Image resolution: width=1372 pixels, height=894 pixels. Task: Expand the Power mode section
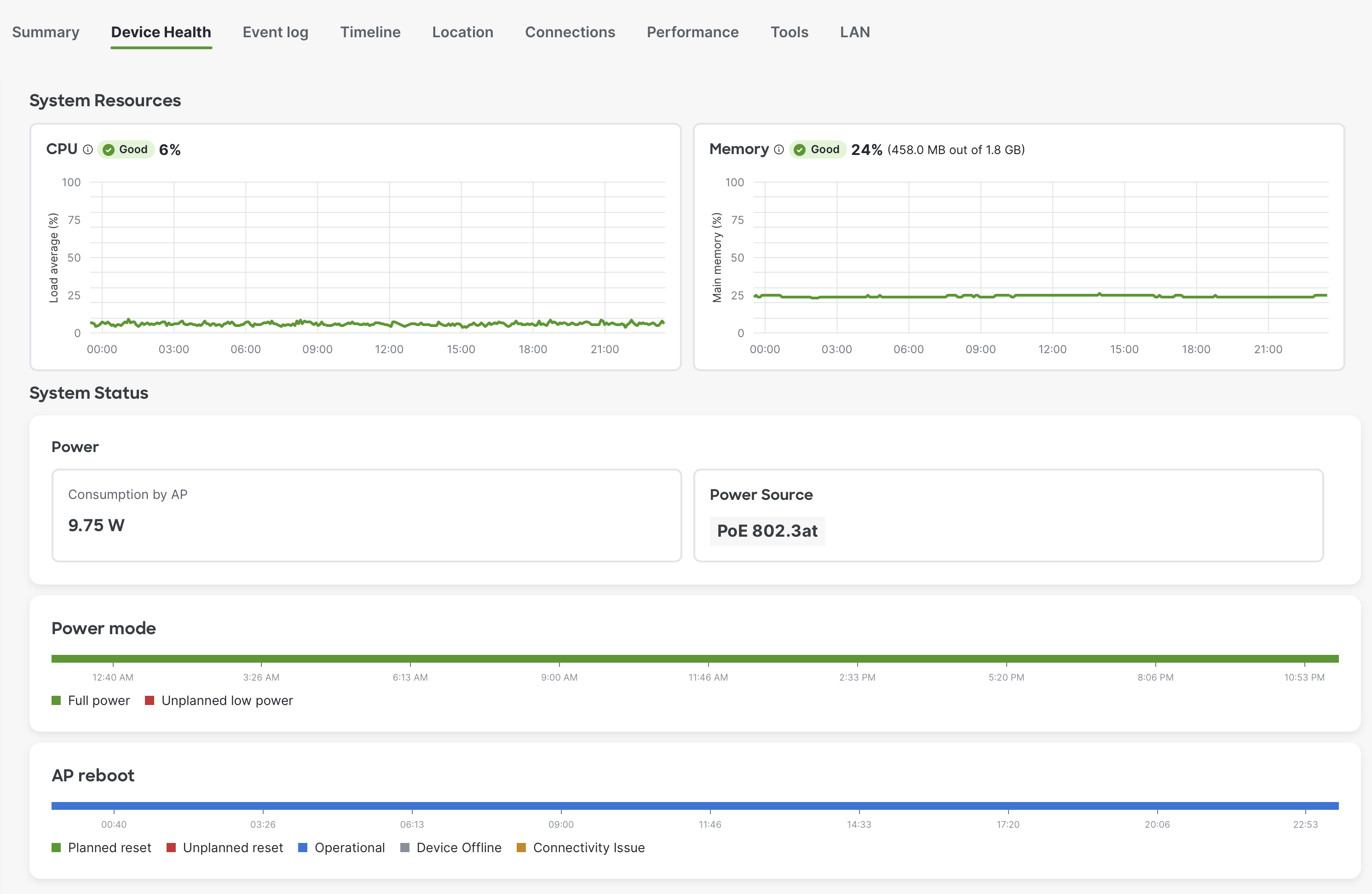104,628
